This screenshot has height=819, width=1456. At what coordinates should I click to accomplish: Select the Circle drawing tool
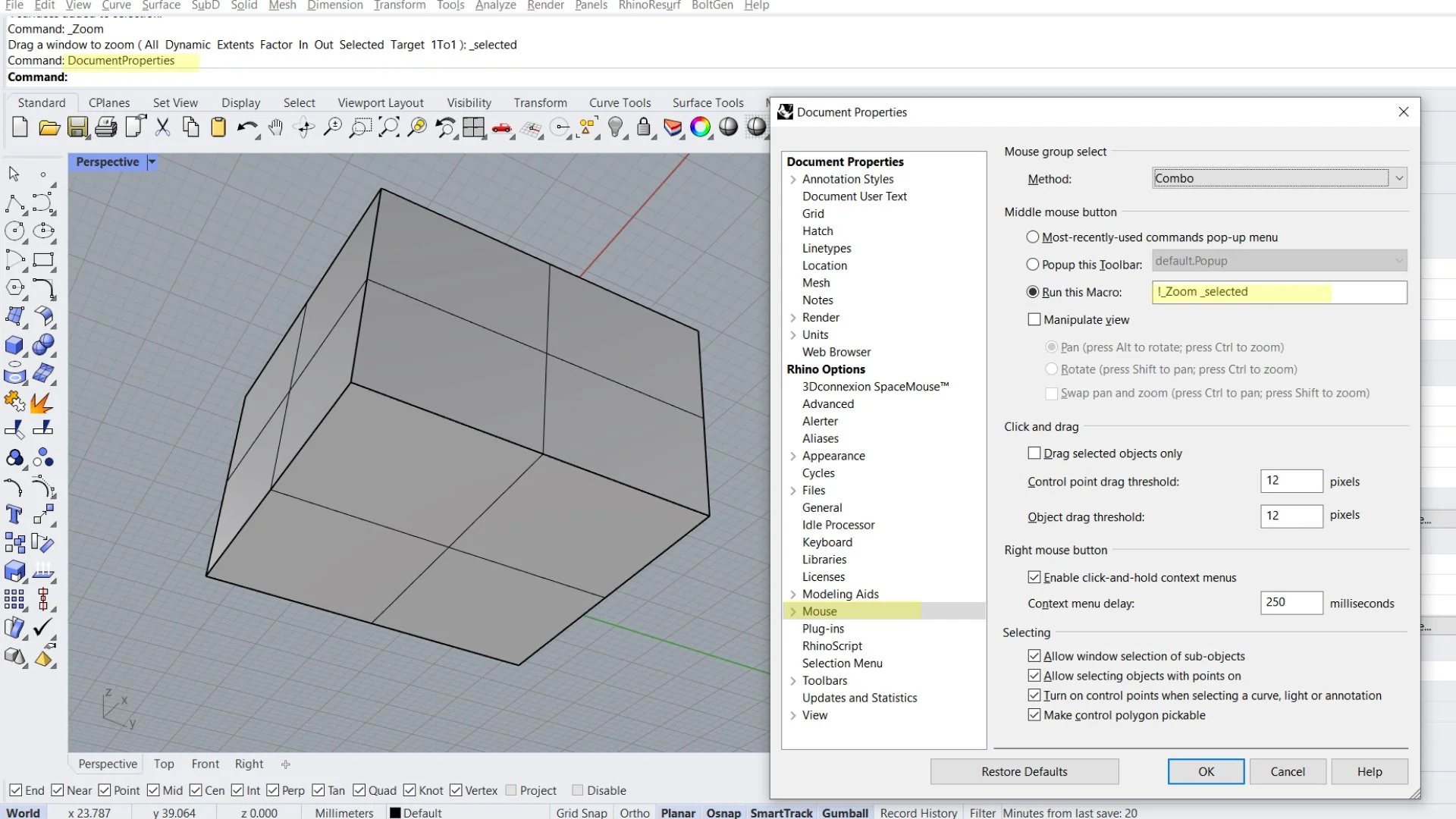coord(14,231)
